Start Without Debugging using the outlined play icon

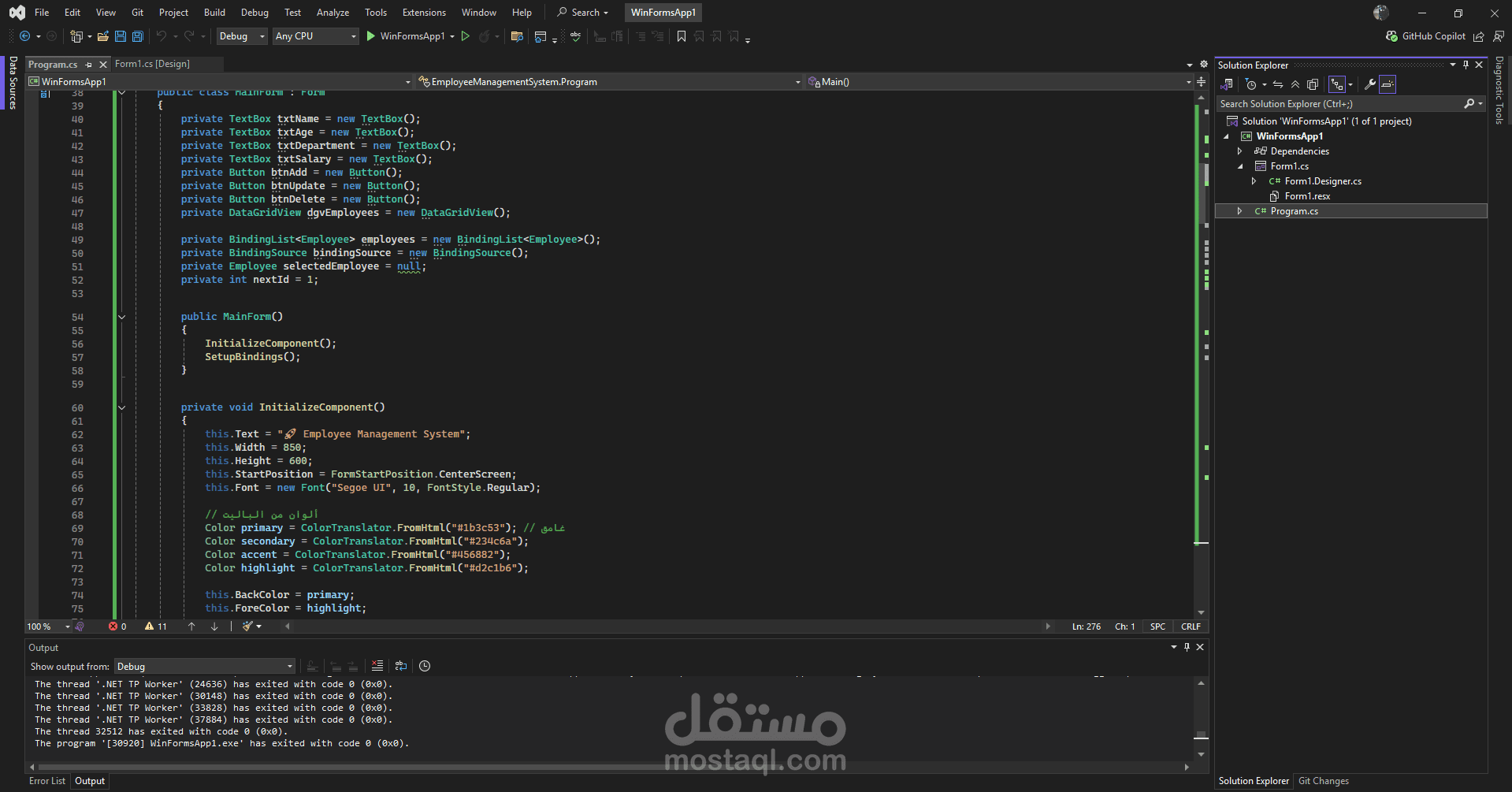[466, 36]
